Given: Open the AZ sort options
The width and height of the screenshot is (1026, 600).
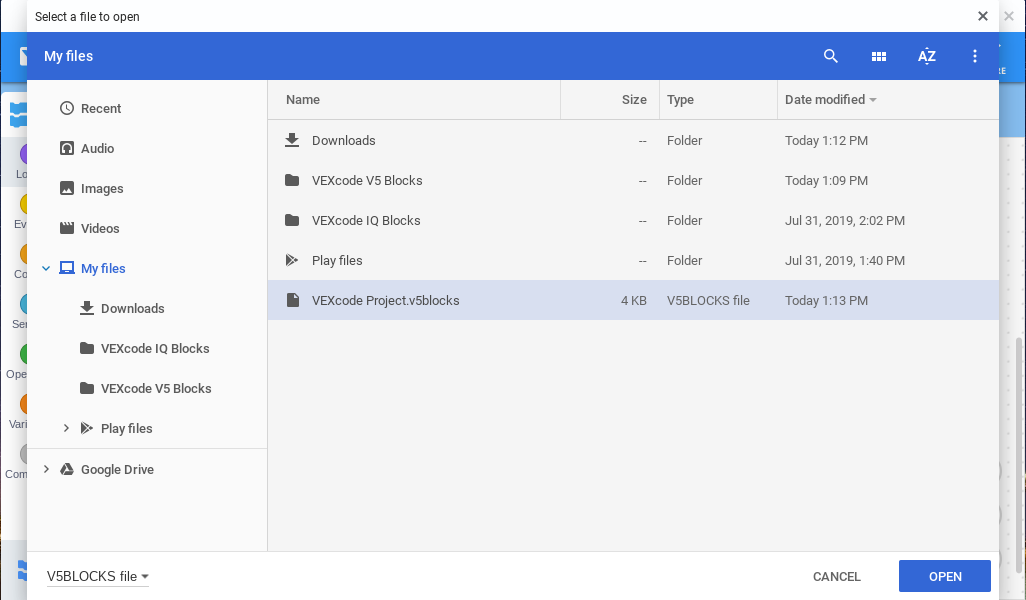Looking at the screenshot, I should 927,56.
